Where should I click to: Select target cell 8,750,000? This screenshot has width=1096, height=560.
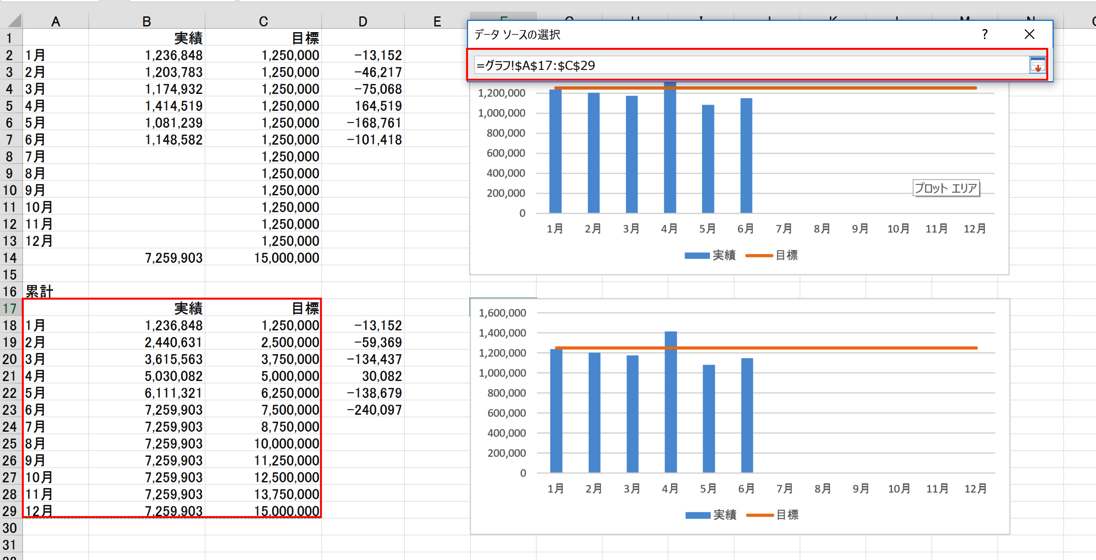[x=264, y=426]
